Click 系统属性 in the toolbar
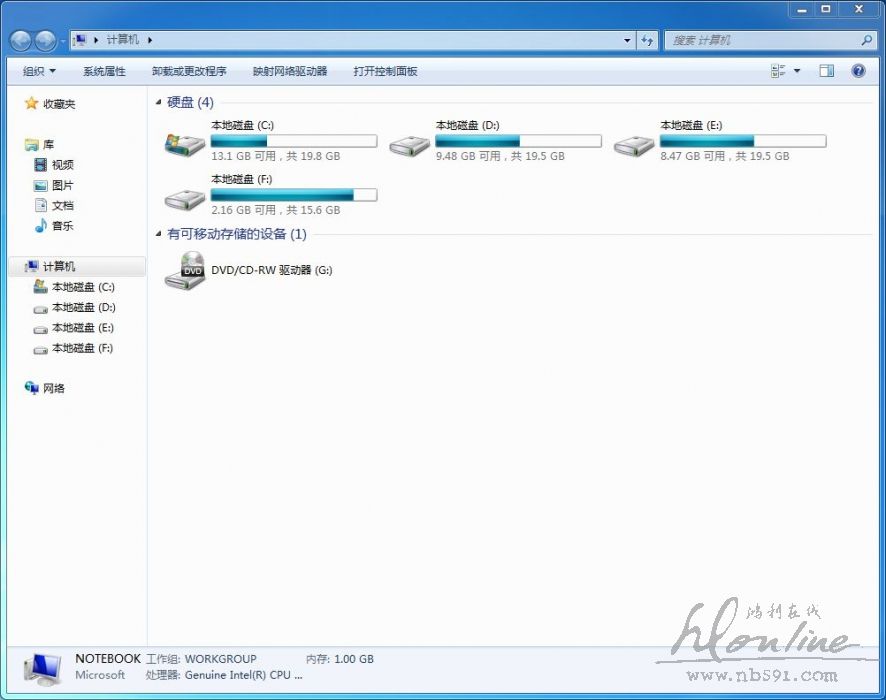The width and height of the screenshot is (886, 700). click(104, 71)
